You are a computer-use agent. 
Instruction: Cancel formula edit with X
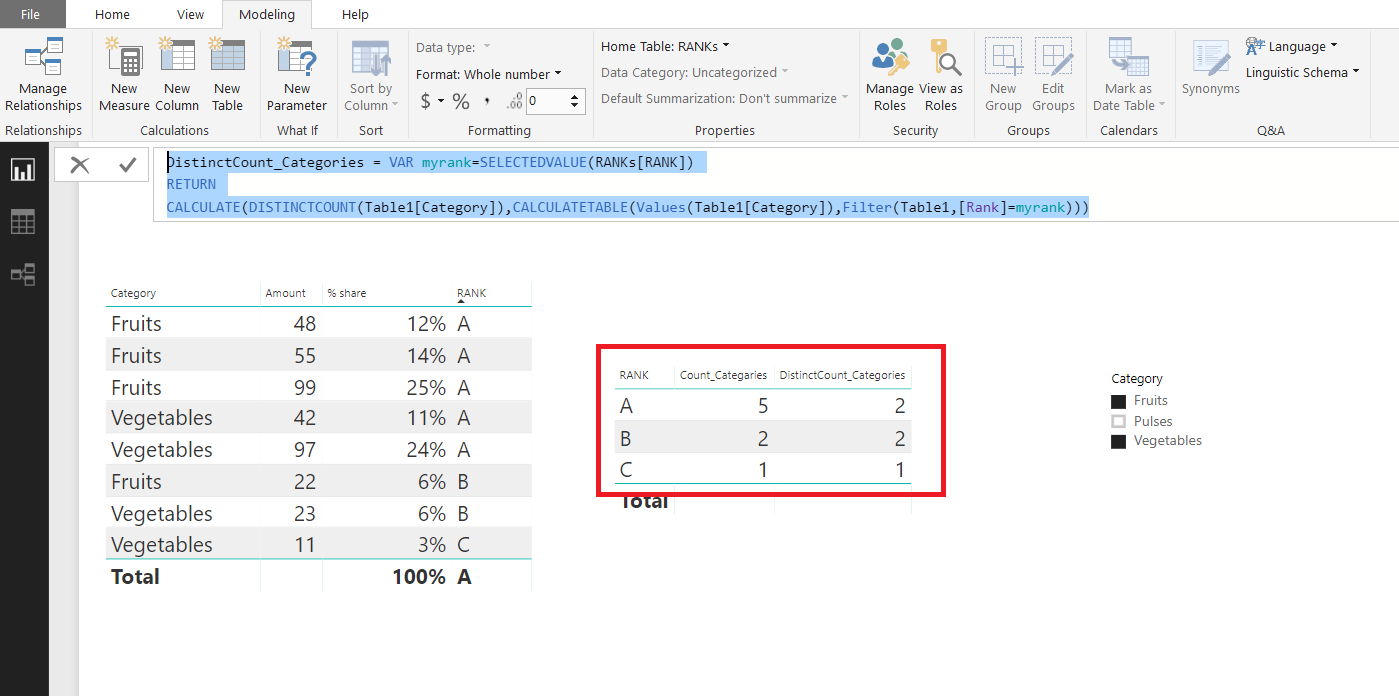(x=80, y=166)
